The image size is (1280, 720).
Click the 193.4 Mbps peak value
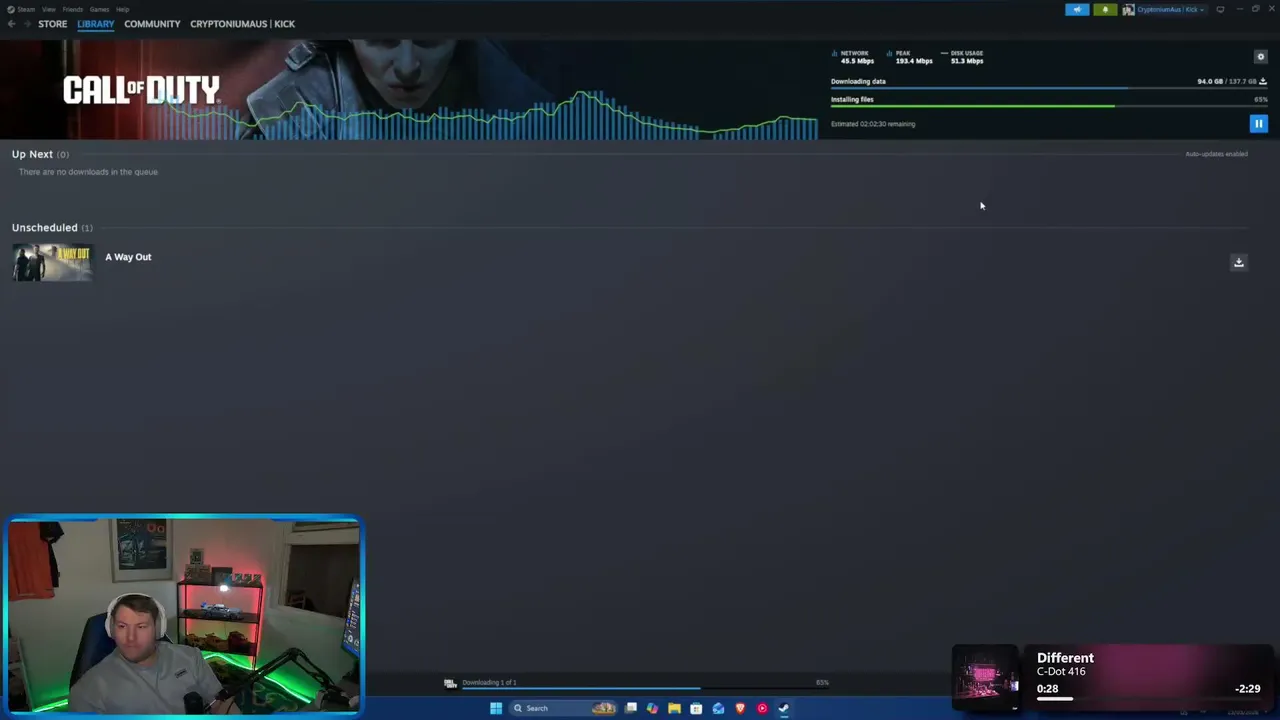pos(914,61)
